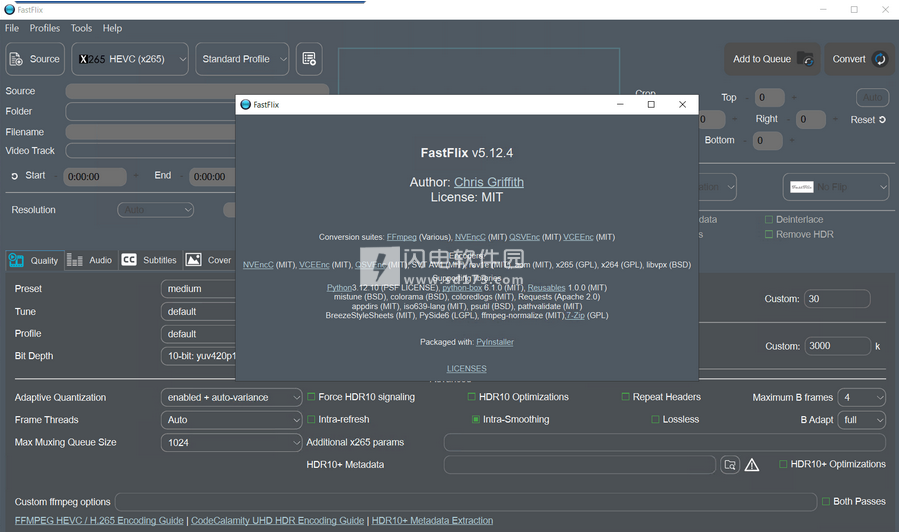Click the HDR10+ metadata browse icon
The height and width of the screenshot is (532, 899).
pyautogui.click(x=730, y=465)
